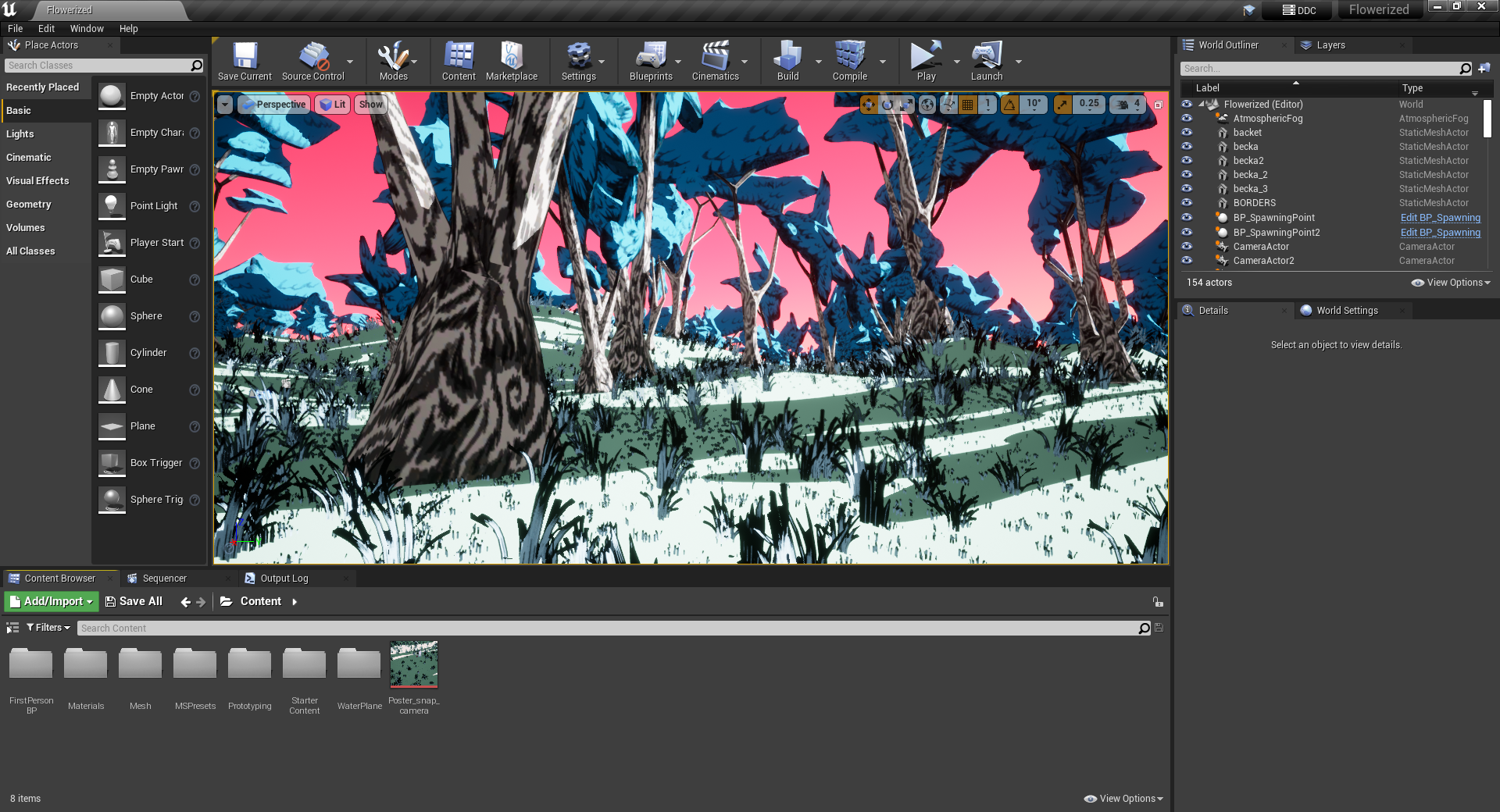Screen dimensions: 1500x812
Task: Open the Filters dropdown in Content Browser
Action: coord(48,628)
